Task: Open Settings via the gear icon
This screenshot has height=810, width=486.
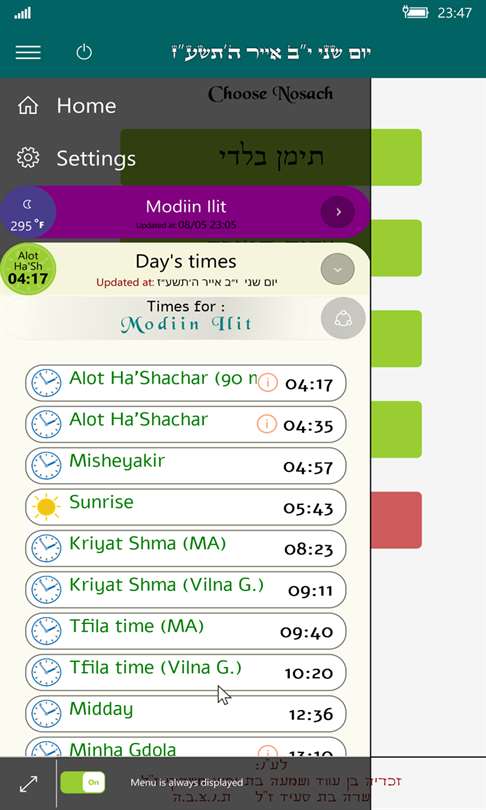Action: pyautogui.click(x=28, y=158)
